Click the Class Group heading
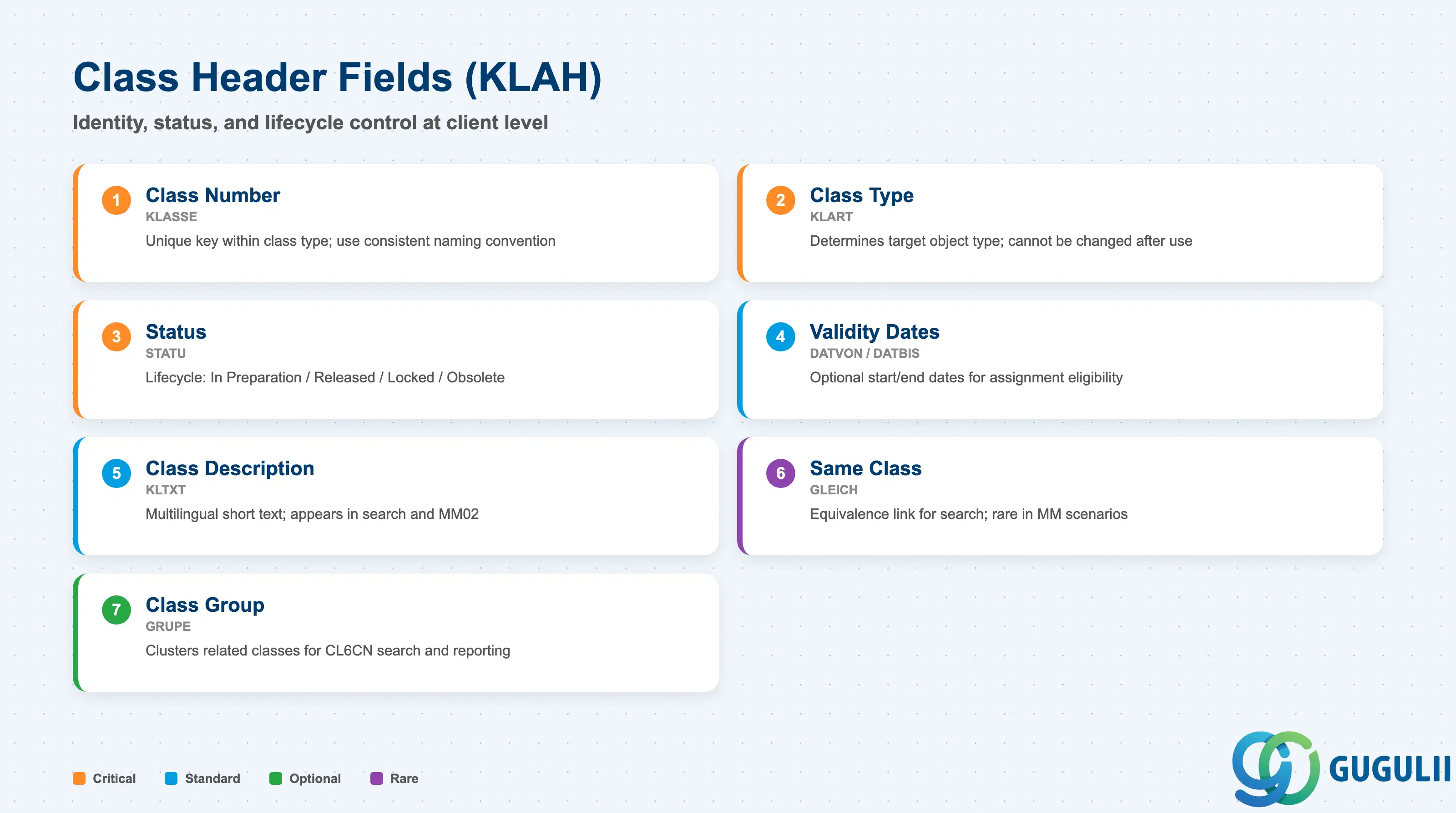This screenshot has width=1456, height=813. [x=205, y=605]
